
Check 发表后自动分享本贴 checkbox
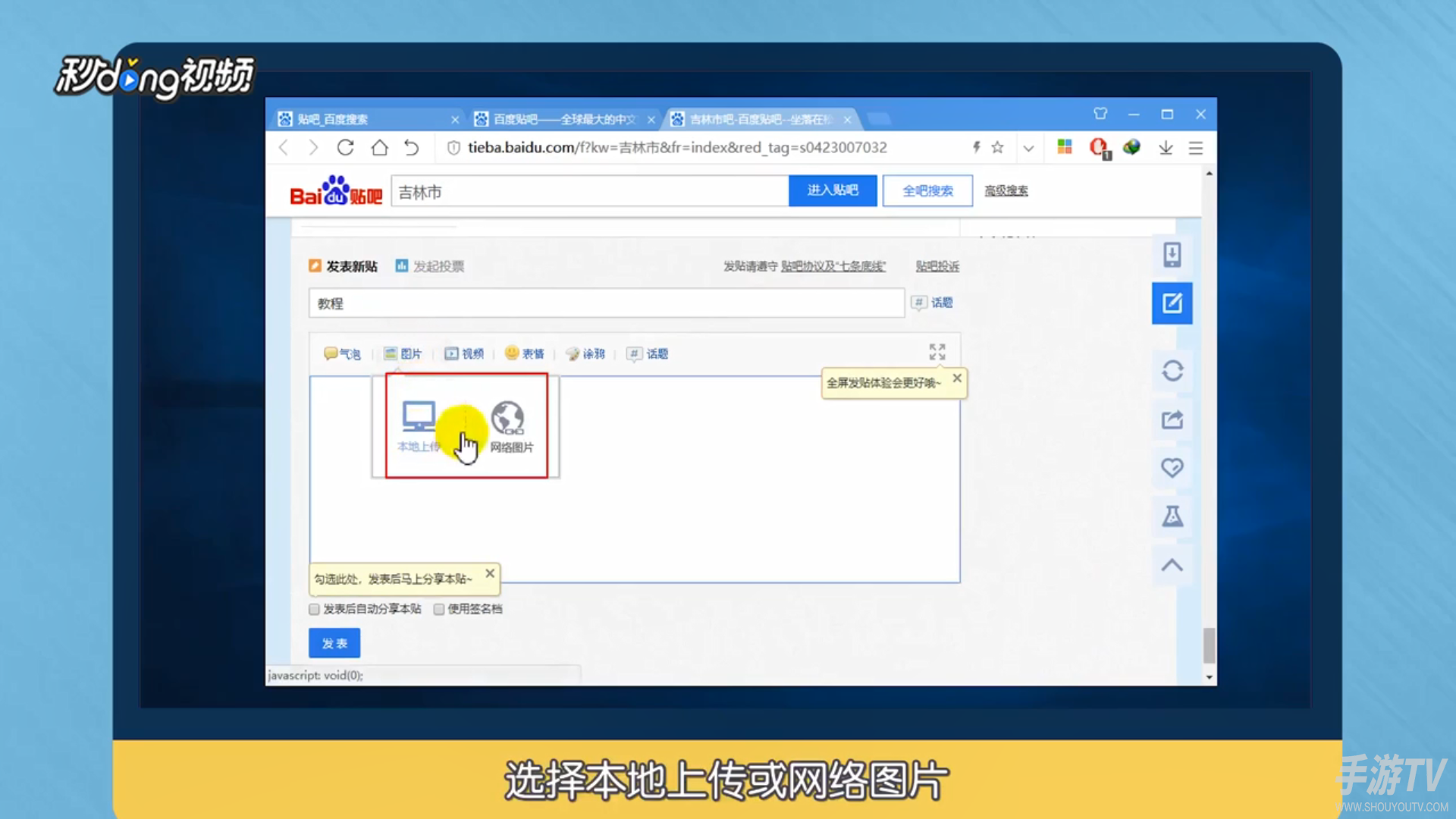(314, 609)
